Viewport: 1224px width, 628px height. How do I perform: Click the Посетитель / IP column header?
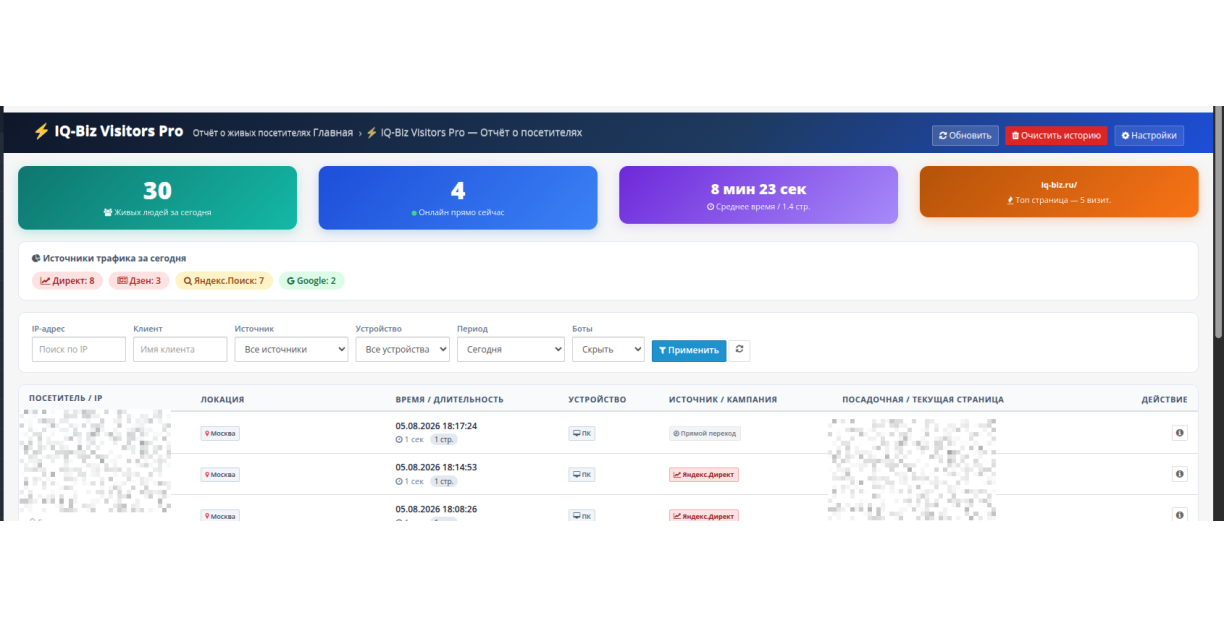coord(65,398)
